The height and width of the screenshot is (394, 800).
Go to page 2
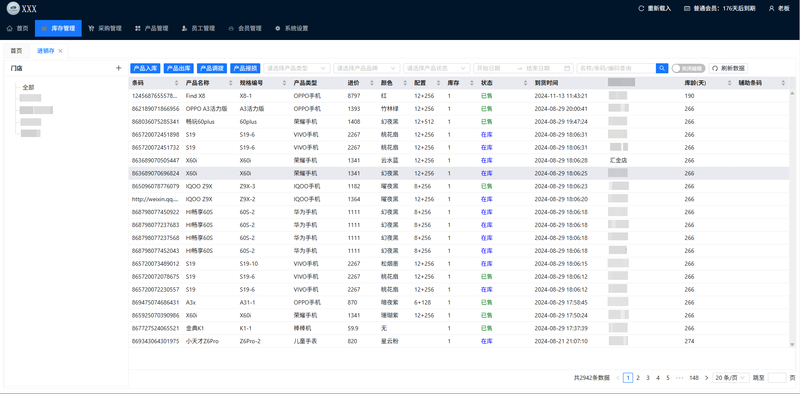[638, 378]
